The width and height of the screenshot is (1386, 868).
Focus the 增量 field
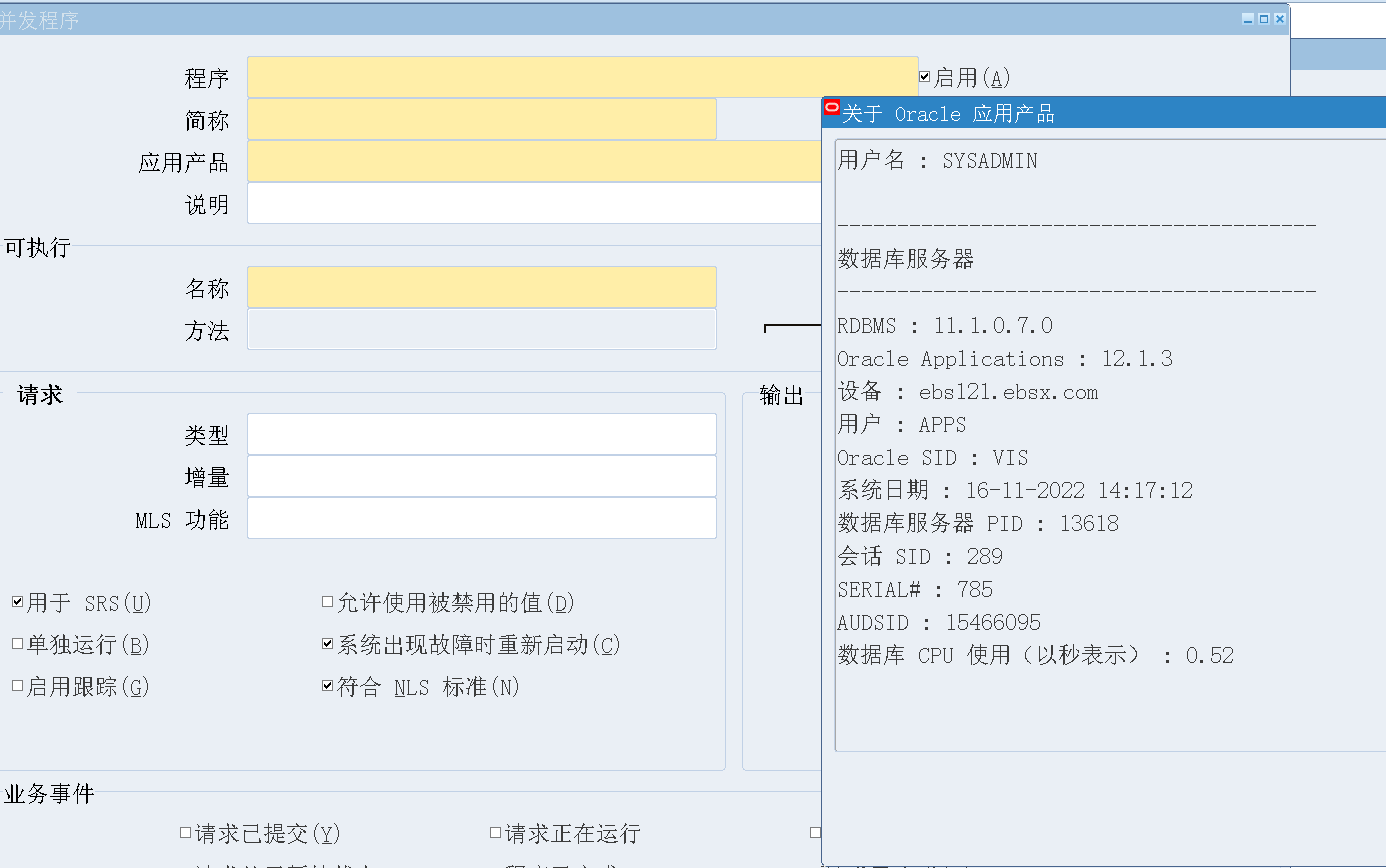pos(481,476)
